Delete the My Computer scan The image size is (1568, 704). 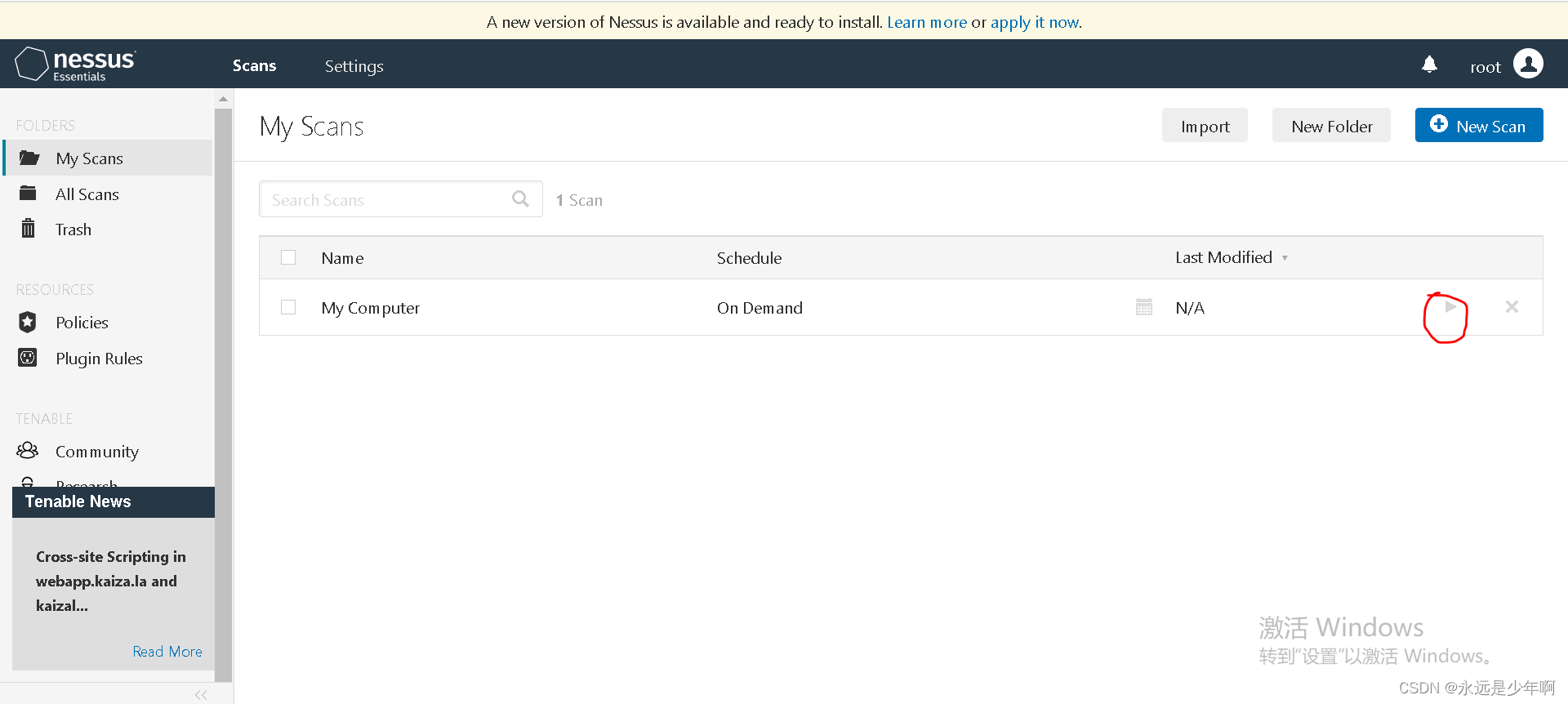coord(1512,307)
